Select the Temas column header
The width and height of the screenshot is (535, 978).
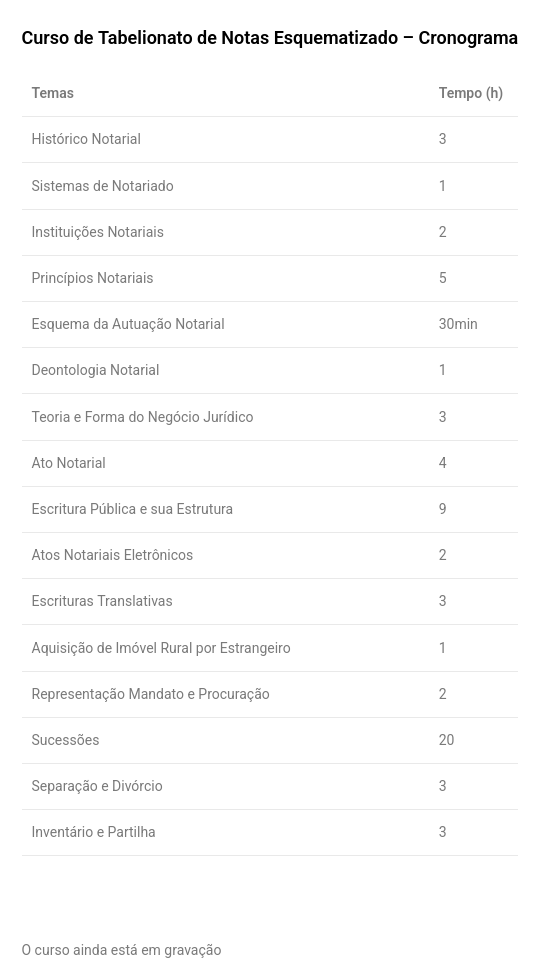52,93
